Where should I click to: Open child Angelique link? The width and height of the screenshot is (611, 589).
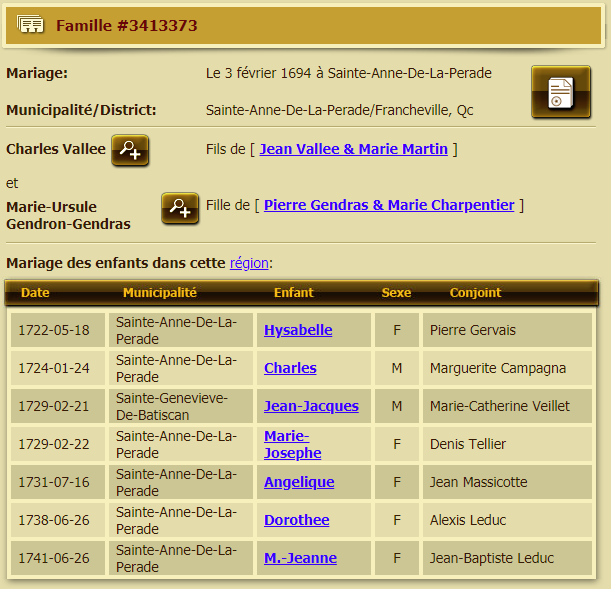click(299, 482)
